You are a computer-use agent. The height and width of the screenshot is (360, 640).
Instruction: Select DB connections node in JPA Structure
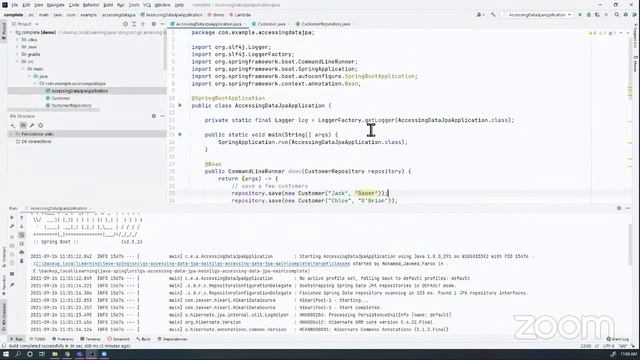(33, 141)
